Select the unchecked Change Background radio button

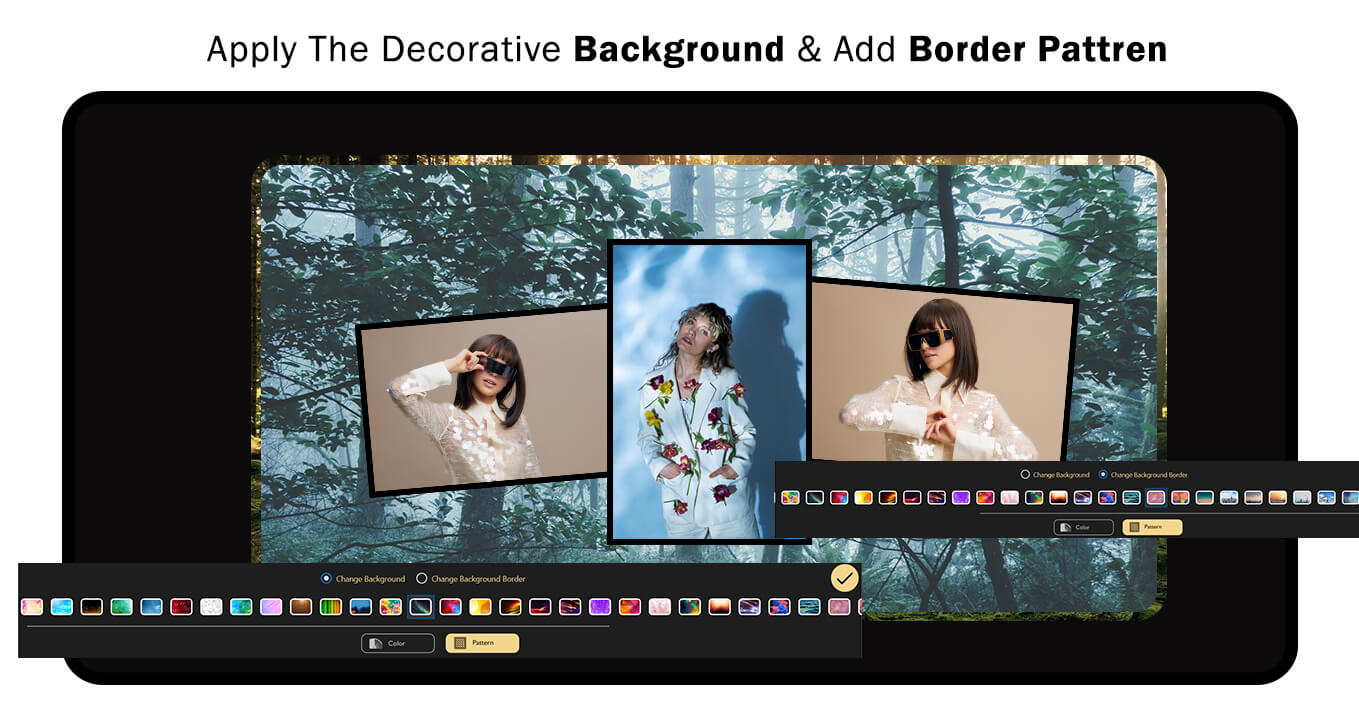(x=1024, y=475)
